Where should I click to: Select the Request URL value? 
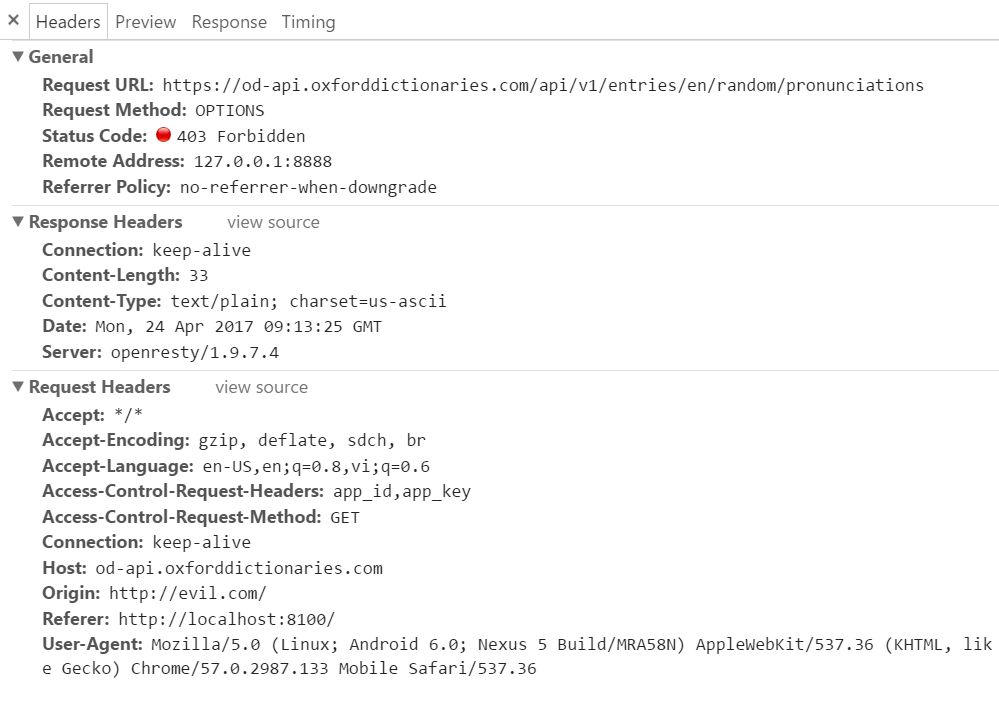(x=543, y=85)
